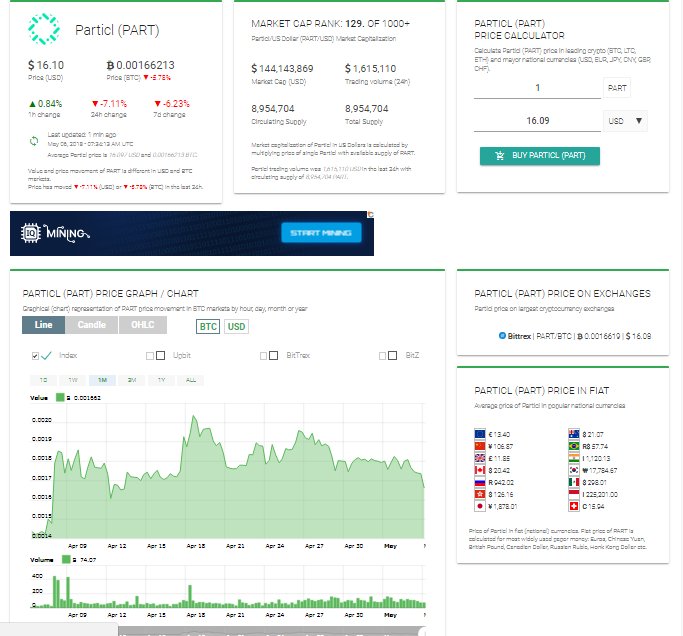Select the 3M time range
The height and width of the screenshot is (636, 683).
pyautogui.click(x=132, y=380)
